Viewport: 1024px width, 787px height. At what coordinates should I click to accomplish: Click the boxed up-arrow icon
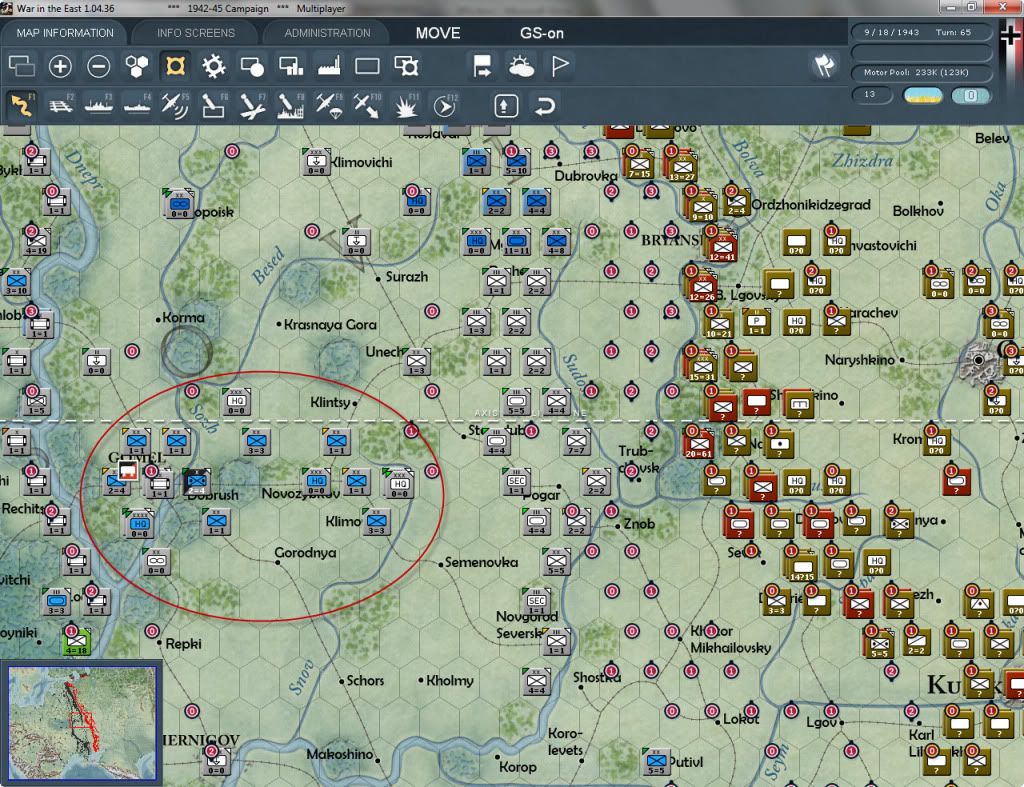pyautogui.click(x=506, y=106)
